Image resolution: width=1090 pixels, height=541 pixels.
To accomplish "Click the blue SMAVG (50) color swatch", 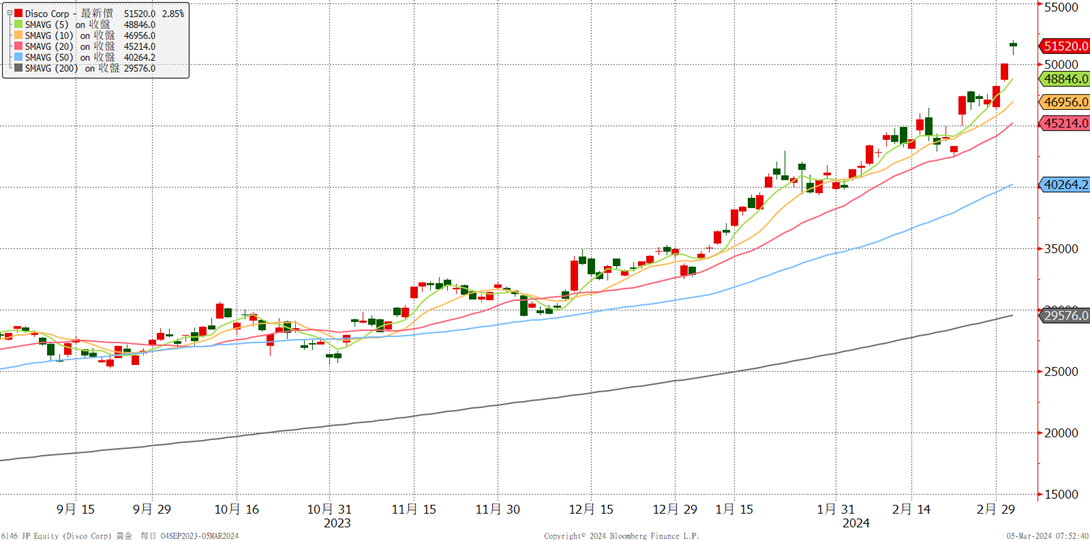I will tap(17, 57).
